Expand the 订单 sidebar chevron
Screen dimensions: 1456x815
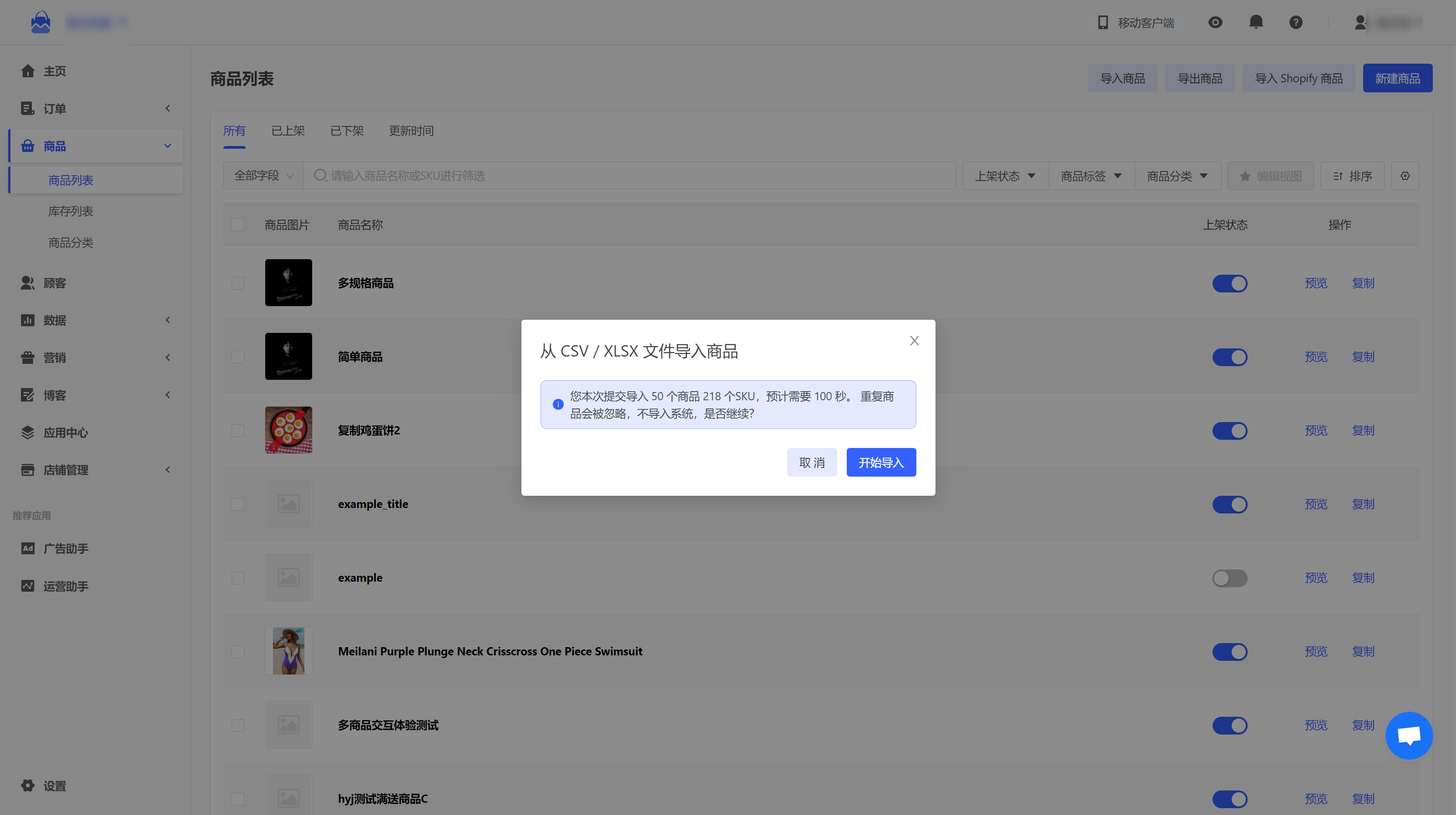point(168,108)
